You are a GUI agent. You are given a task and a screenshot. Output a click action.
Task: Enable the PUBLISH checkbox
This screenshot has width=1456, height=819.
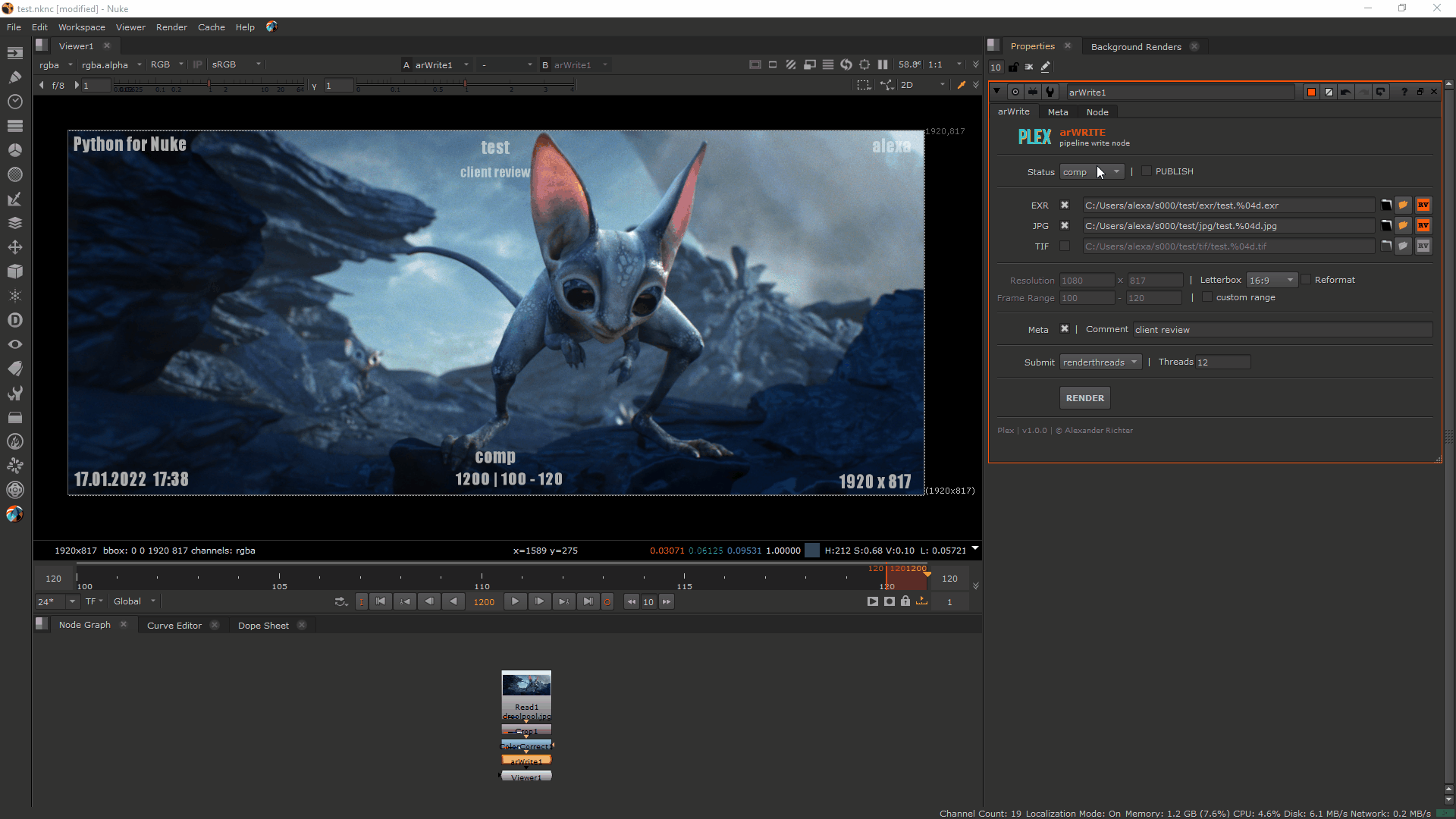click(x=1147, y=171)
